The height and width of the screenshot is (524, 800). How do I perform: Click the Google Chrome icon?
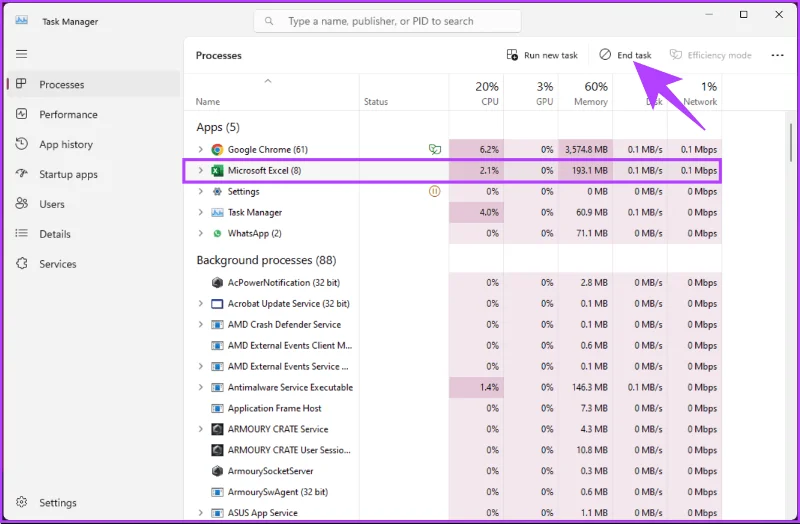click(217, 149)
